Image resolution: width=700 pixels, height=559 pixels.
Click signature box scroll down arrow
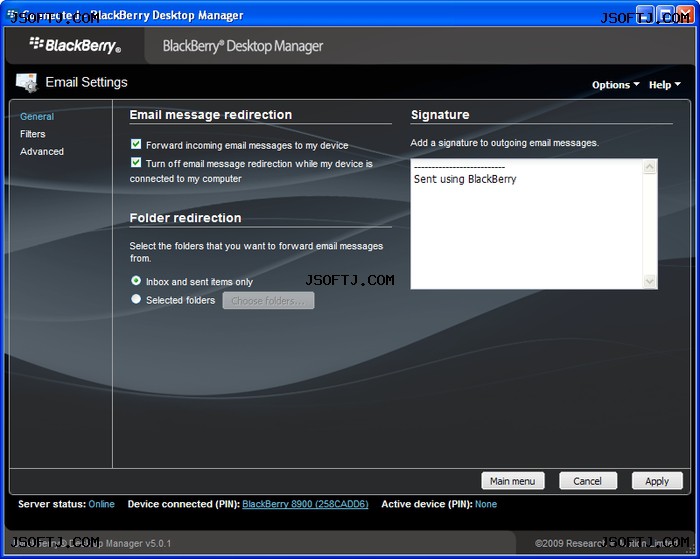[650, 281]
